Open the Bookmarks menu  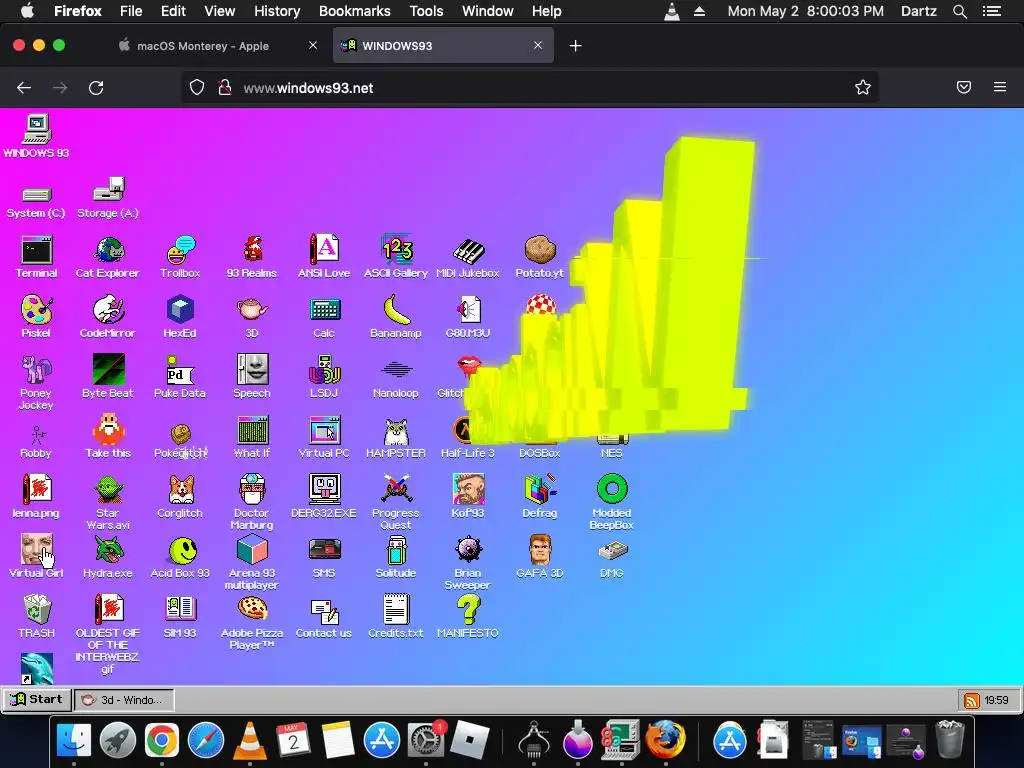pos(355,11)
